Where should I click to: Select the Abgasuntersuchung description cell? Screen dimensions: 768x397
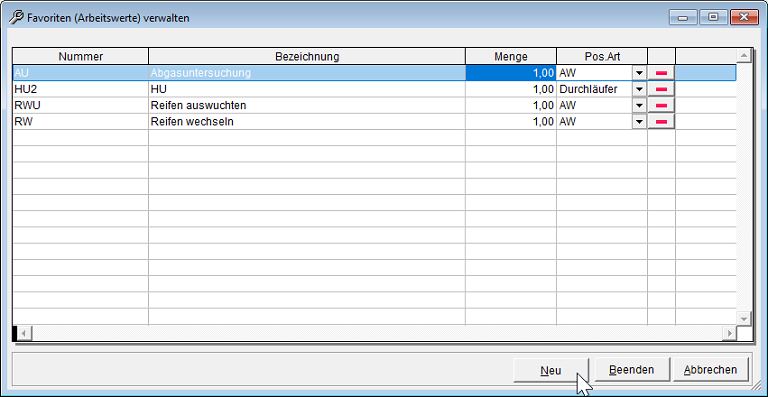point(307,73)
